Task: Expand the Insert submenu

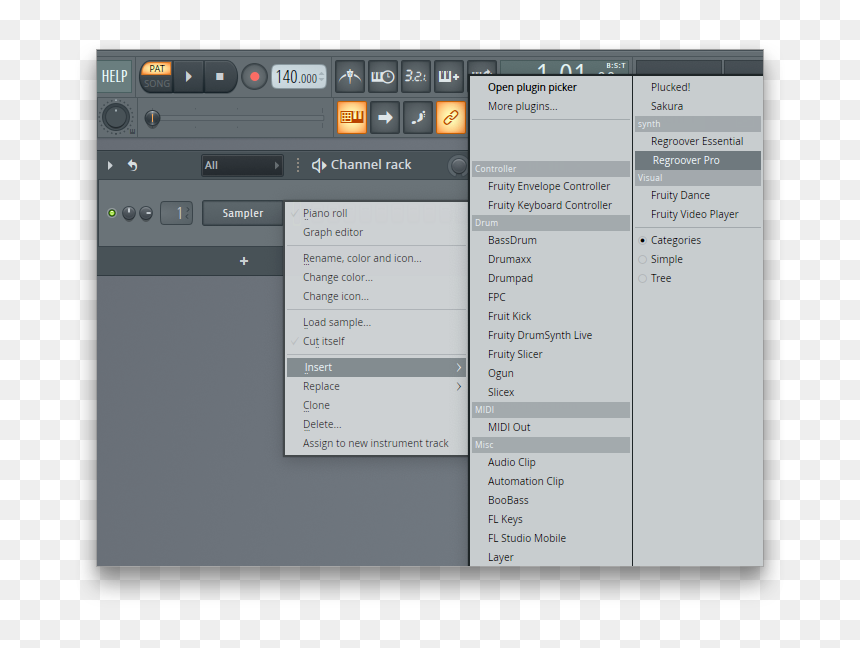Action: tap(376, 367)
